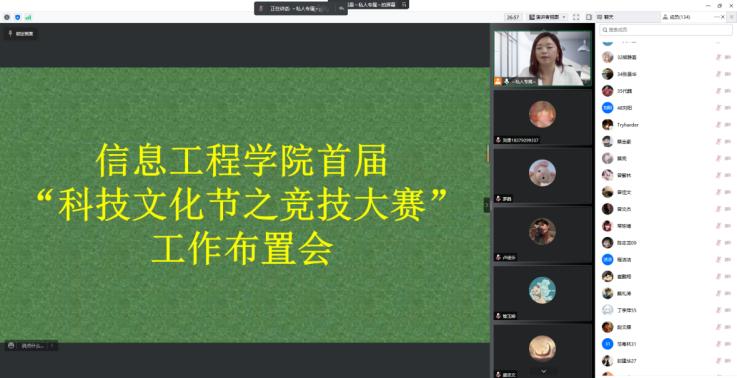
Task: Click the meeting timer 26:57
Action: (x=513, y=17)
